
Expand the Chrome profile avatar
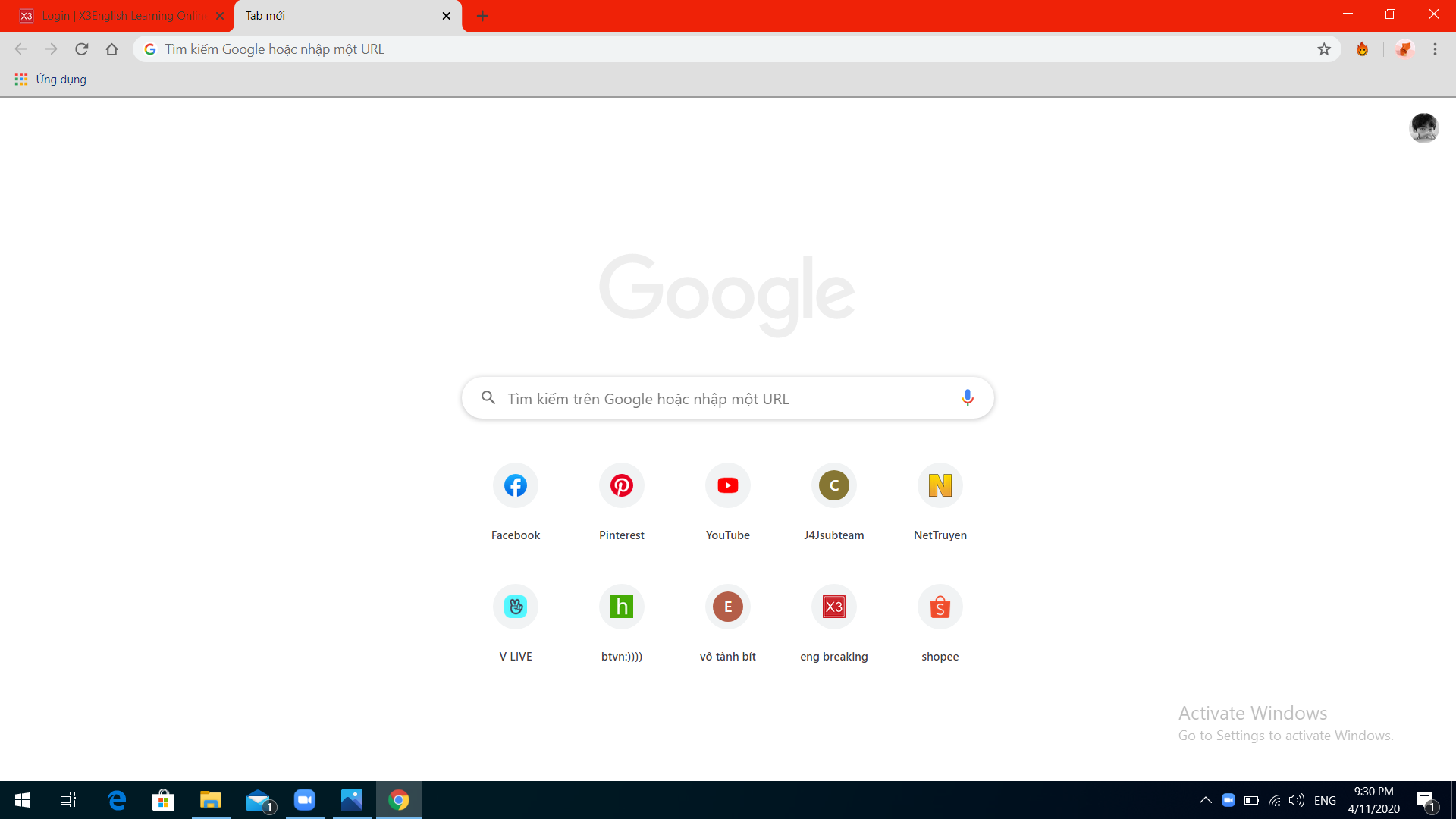1421,128
